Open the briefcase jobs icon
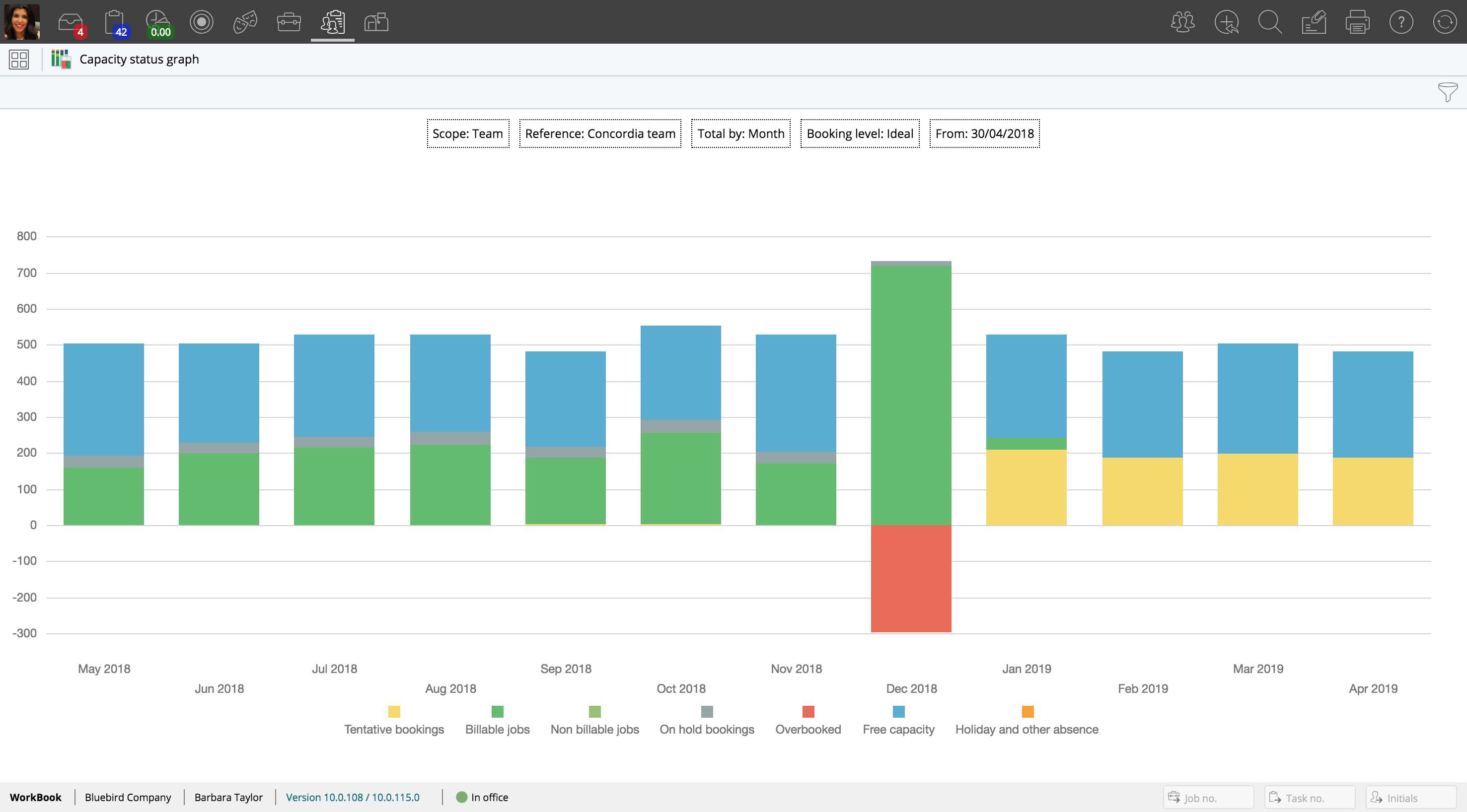Image resolution: width=1467 pixels, height=812 pixels. point(289,23)
